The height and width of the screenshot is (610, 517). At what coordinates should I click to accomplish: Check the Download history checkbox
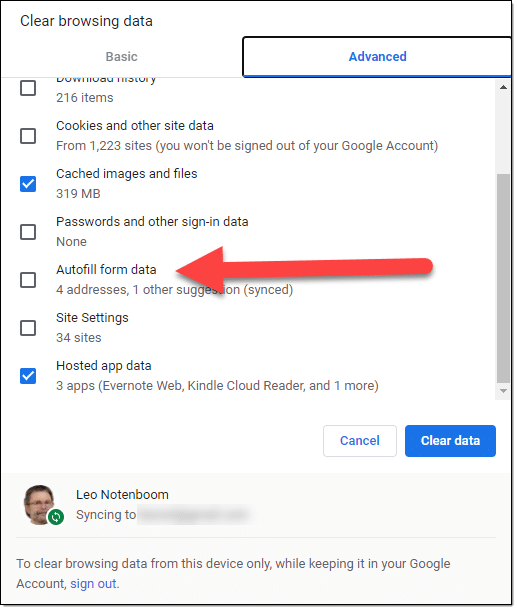(28, 88)
